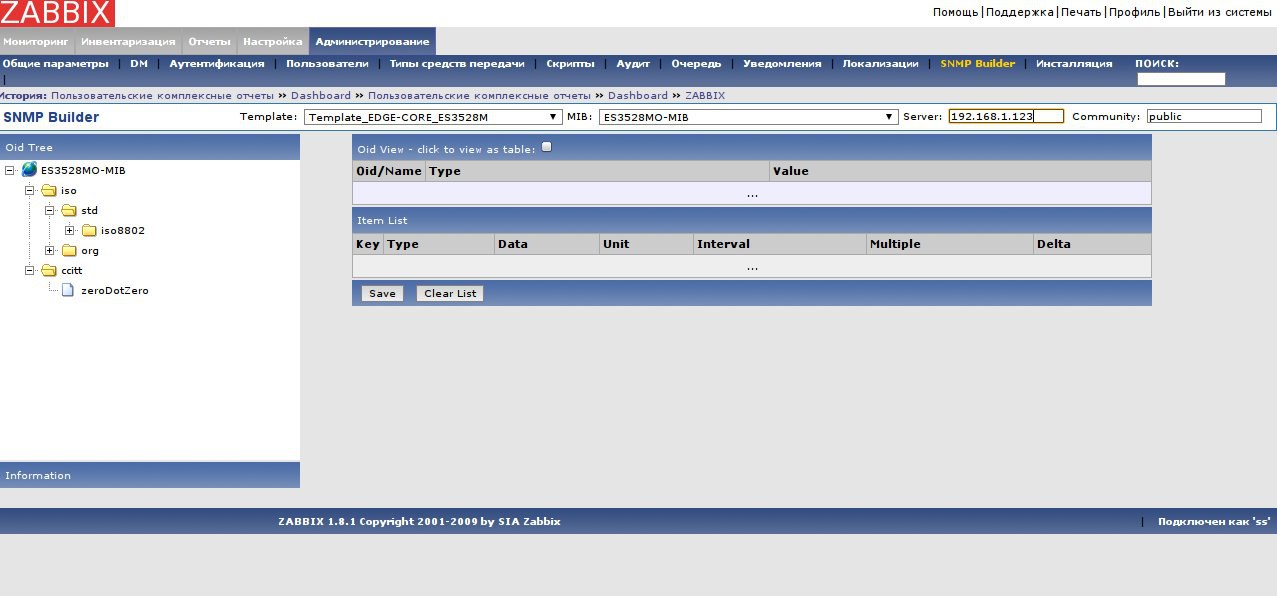Click the std folder icon

69,210
